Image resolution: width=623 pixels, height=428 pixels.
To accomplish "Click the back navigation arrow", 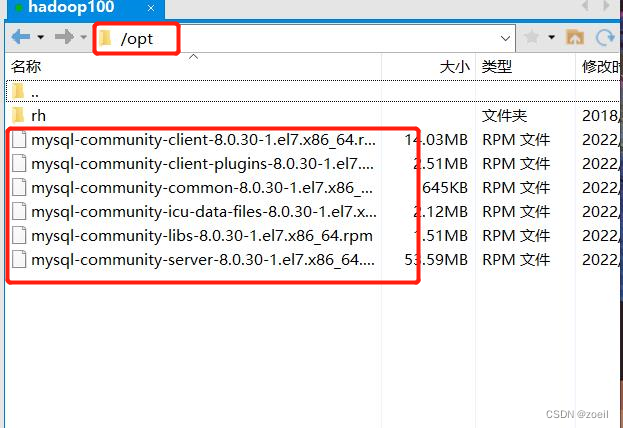I will point(21,37).
